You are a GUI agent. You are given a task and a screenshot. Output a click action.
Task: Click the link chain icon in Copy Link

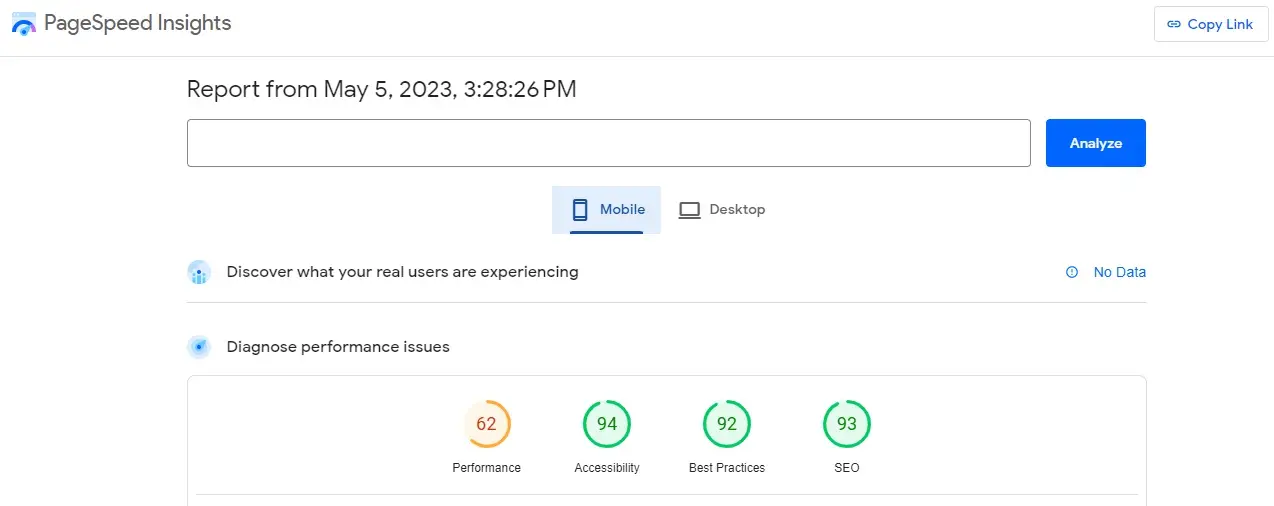[x=1174, y=24]
